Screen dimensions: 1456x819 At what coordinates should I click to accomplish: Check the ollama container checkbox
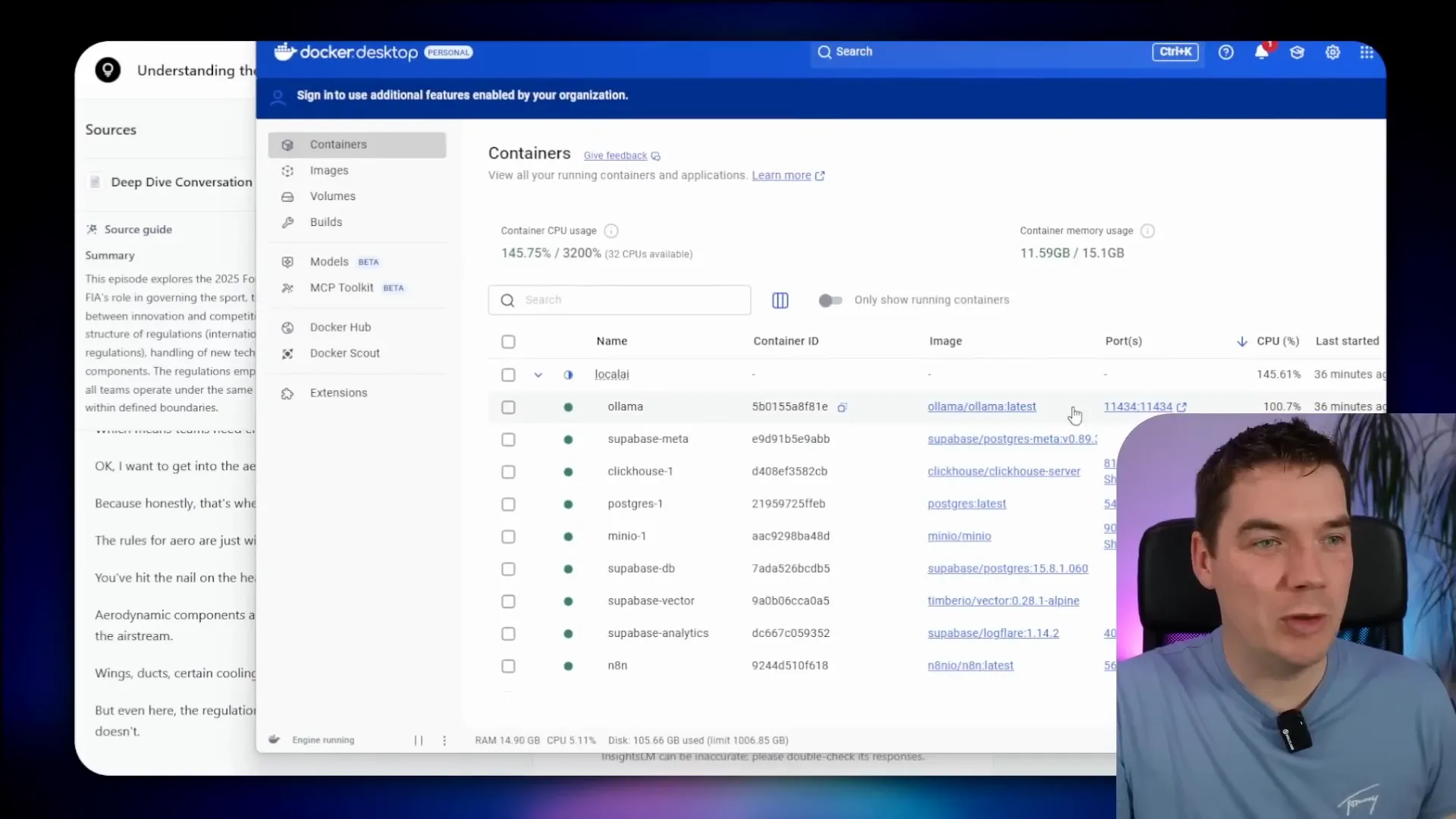[508, 407]
